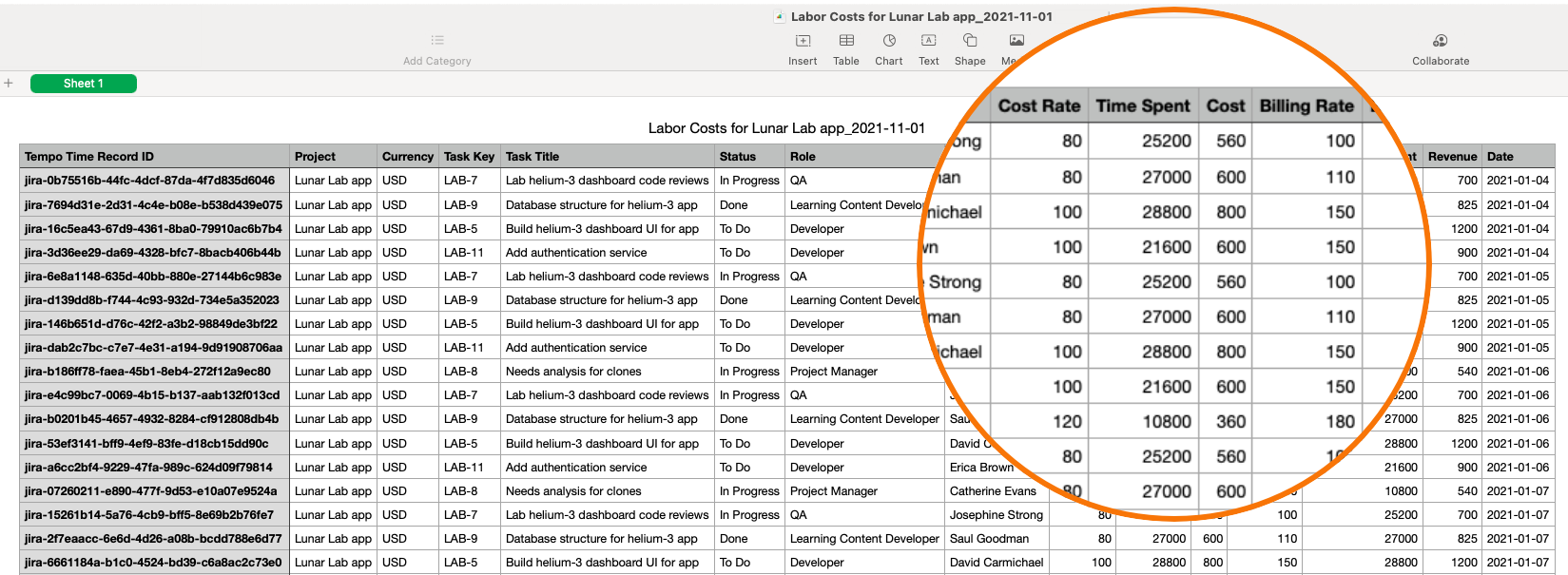Select cell jira-146b651d-d76c-42f2-a3b2-98849de3bf22
The width and height of the screenshot is (1568, 575).
coord(154,323)
